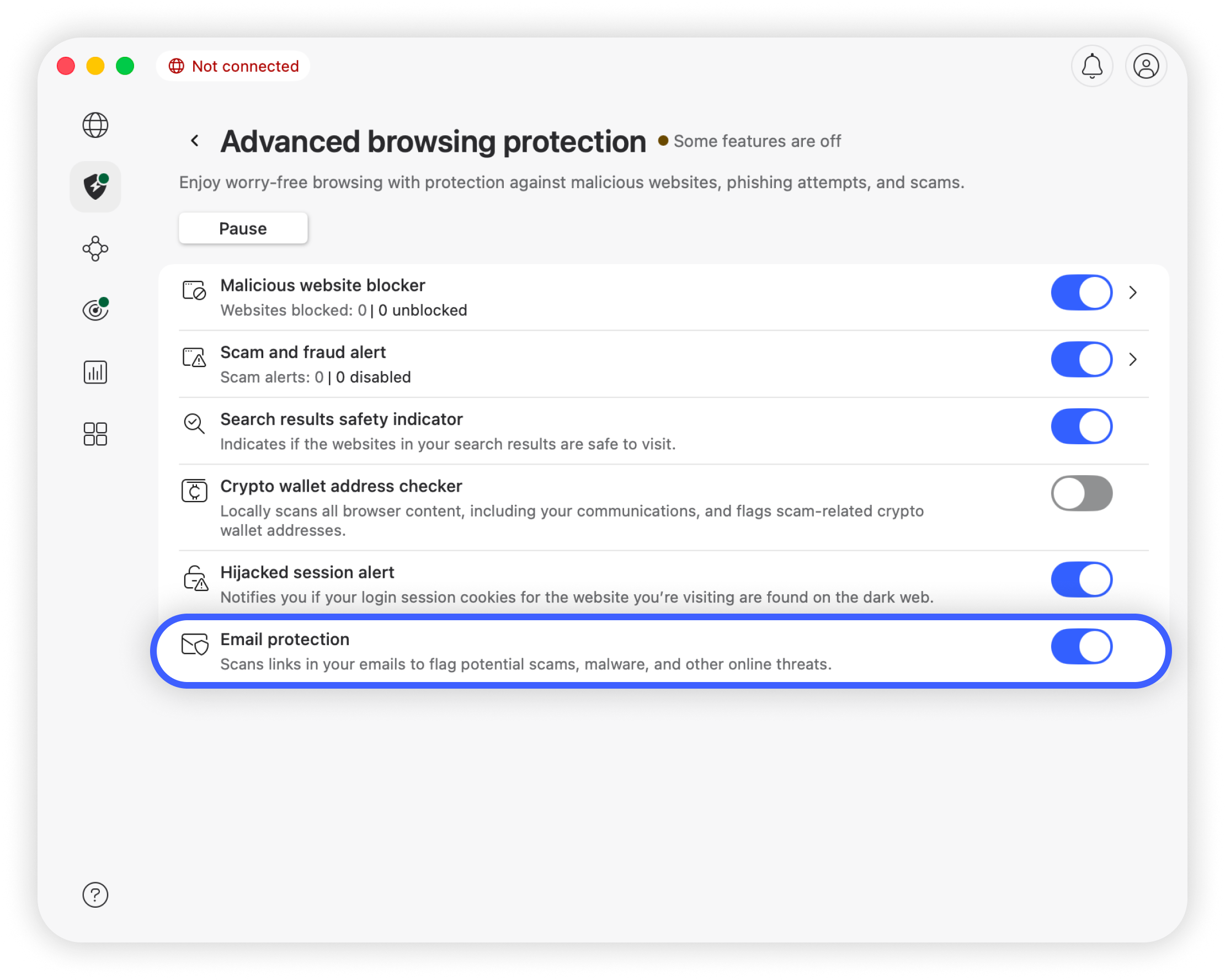Go back using the left chevron arrow
The height and width of the screenshot is (980, 1225).
pos(195,141)
